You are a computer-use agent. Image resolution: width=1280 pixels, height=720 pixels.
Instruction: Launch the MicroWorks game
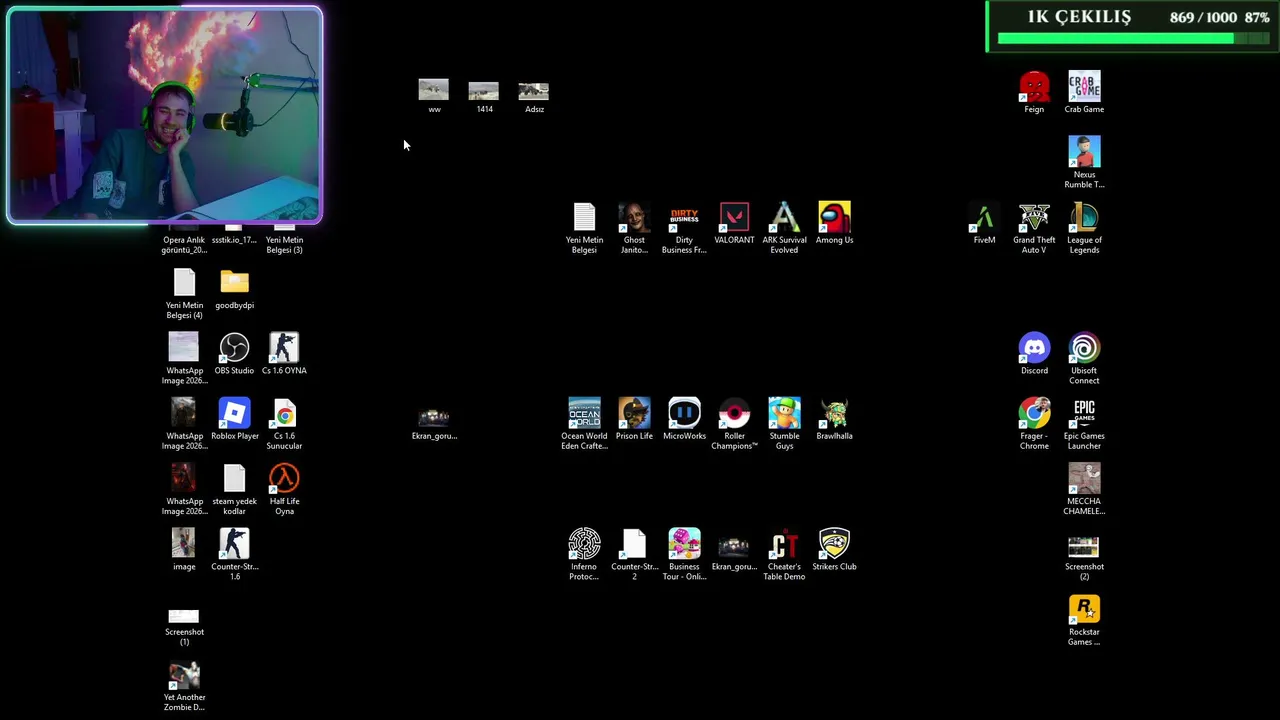(684, 414)
